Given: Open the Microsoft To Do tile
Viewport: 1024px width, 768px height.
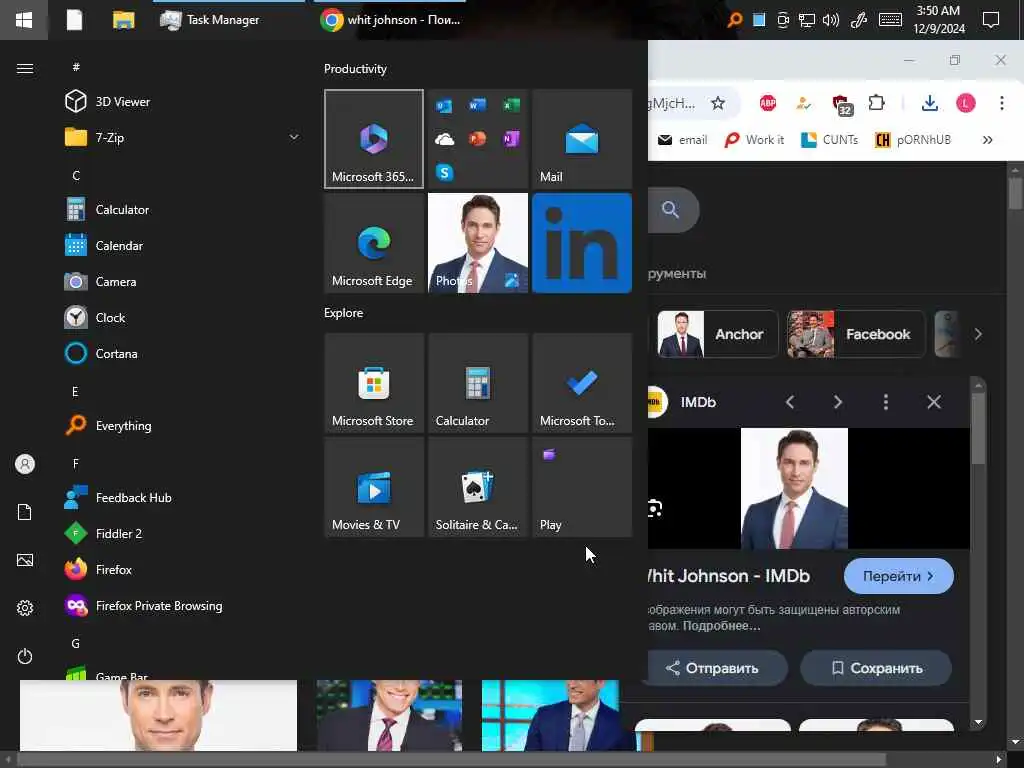Looking at the screenshot, I should [582, 383].
